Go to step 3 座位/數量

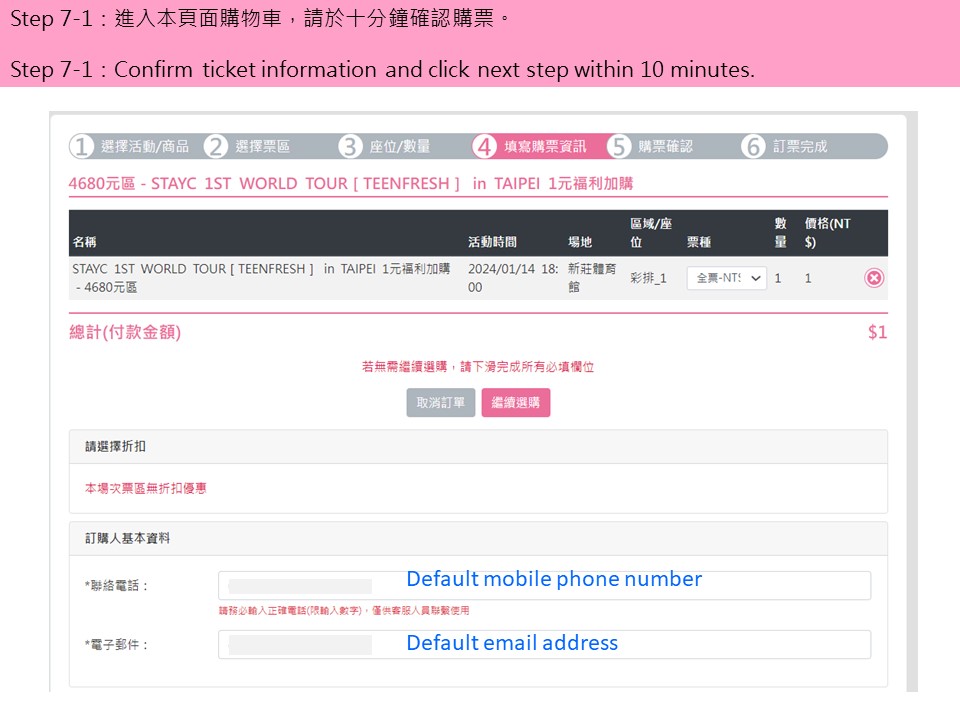pyautogui.click(x=385, y=146)
